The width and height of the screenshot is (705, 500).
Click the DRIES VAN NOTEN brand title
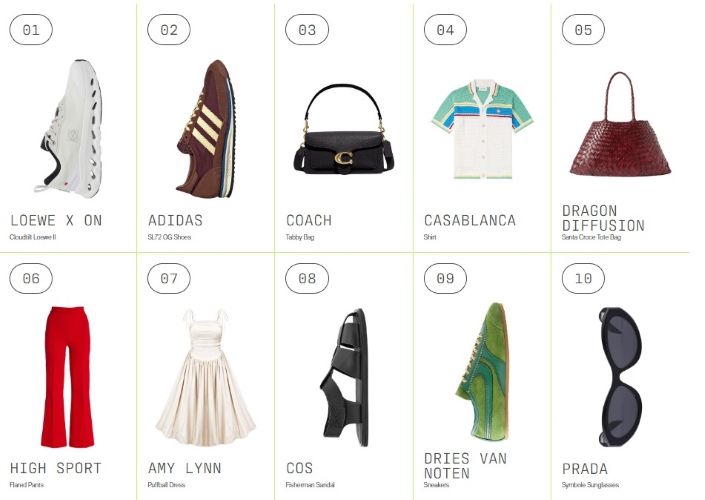coord(465,466)
